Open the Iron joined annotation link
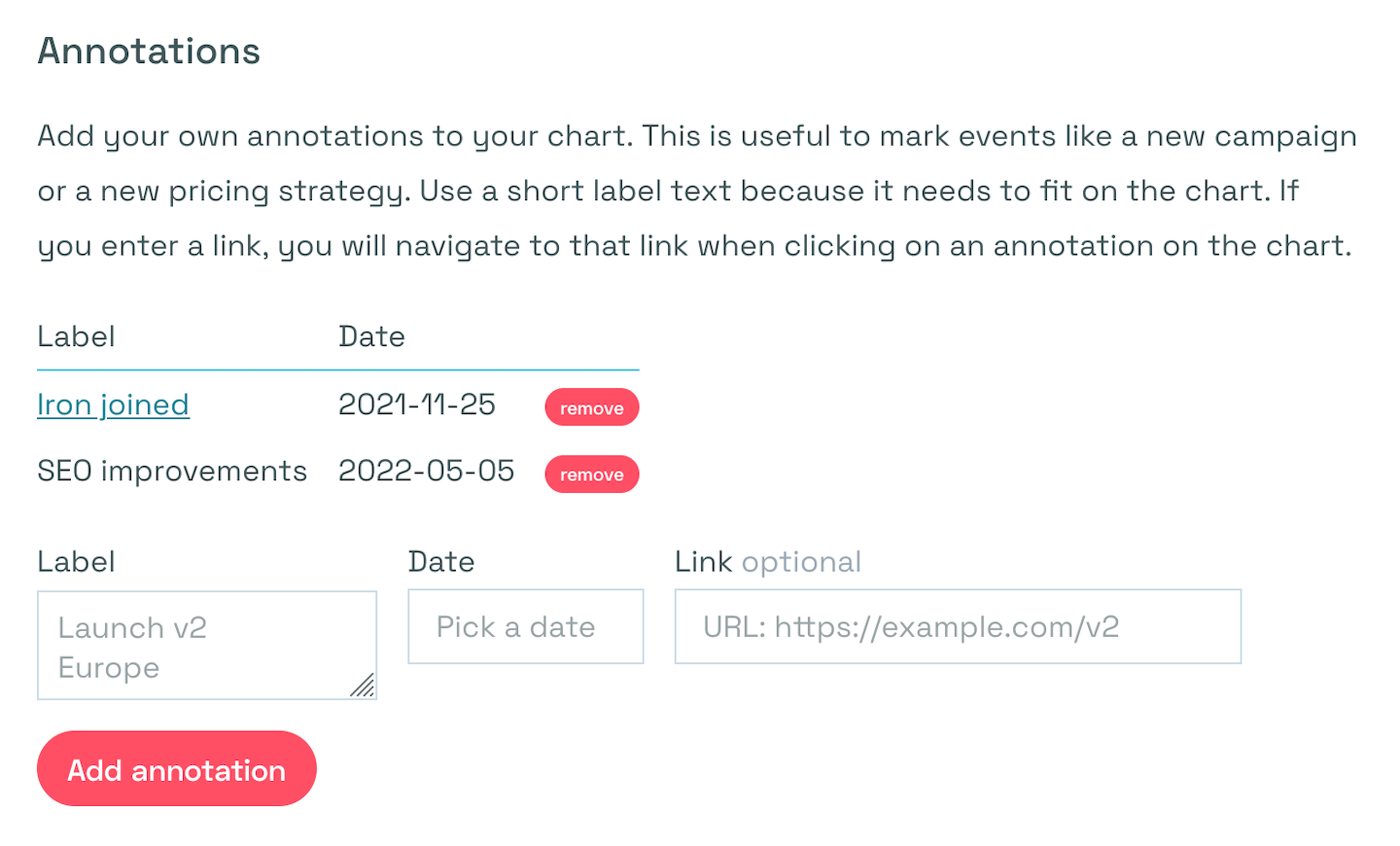This screenshot has width=1400, height=846. pyautogui.click(x=113, y=405)
